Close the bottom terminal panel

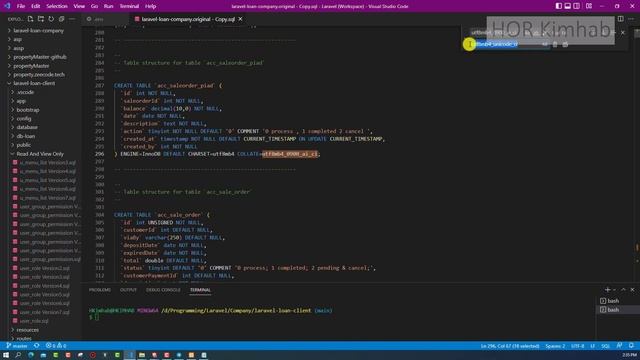[x=632, y=290]
